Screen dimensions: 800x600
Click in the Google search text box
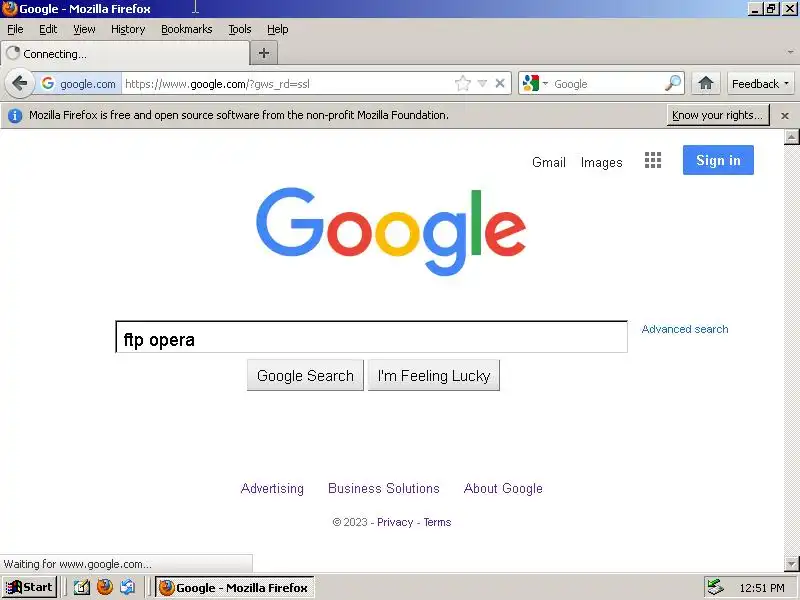point(371,337)
